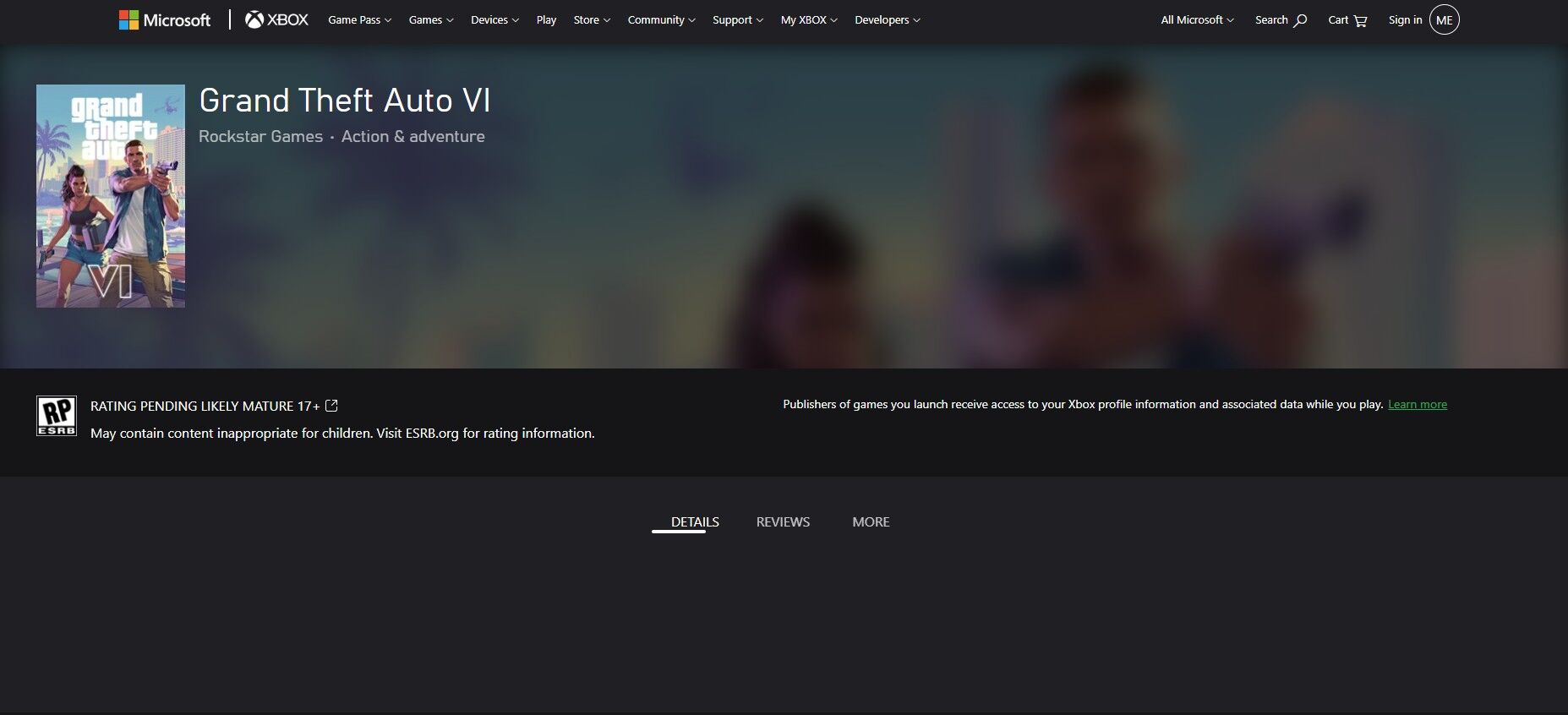
Task: Click the ESRB RP rating badge
Action: coord(57,416)
